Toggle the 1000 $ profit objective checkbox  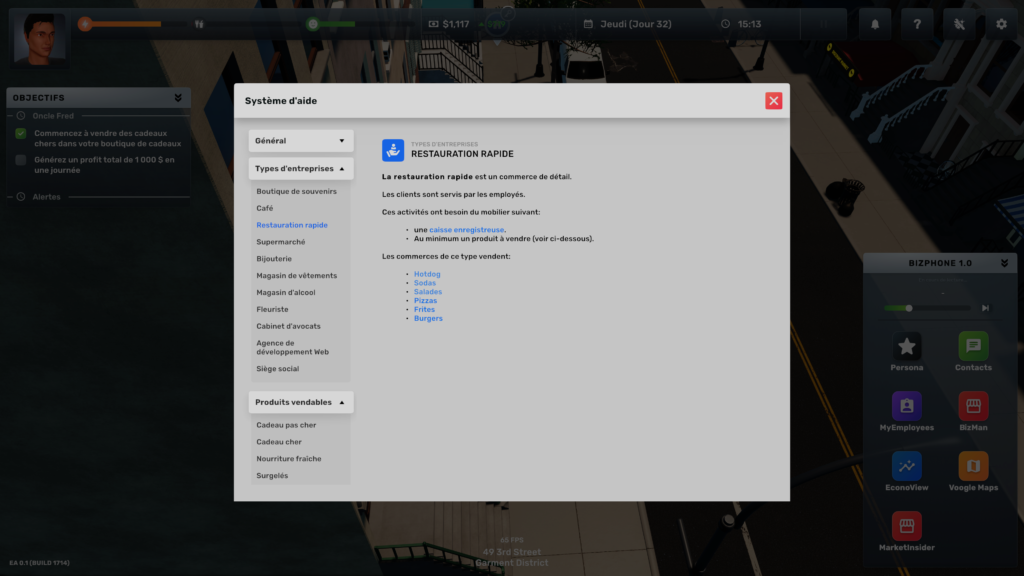coord(21,160)
